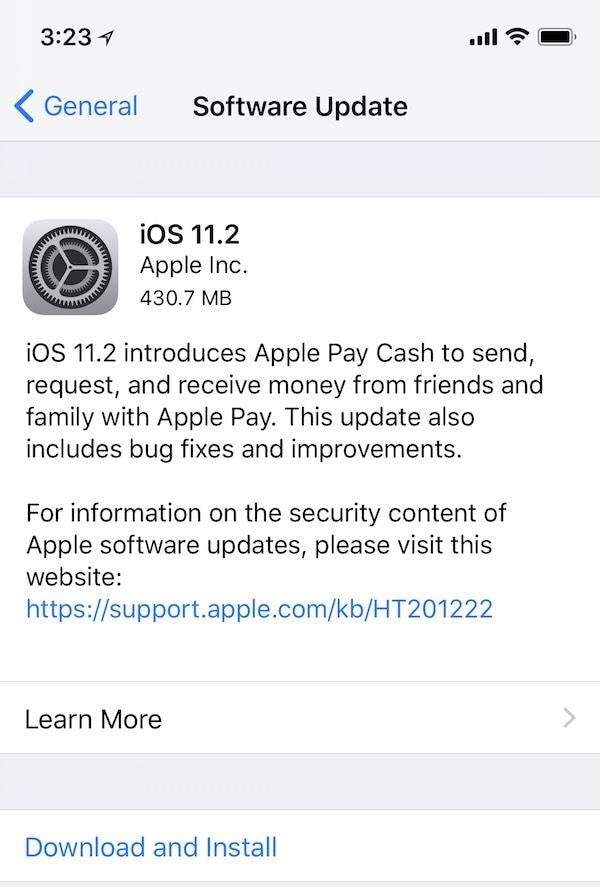
Task: Tap Download and Install
Action: pyautogui.click(x=151, y=847)
